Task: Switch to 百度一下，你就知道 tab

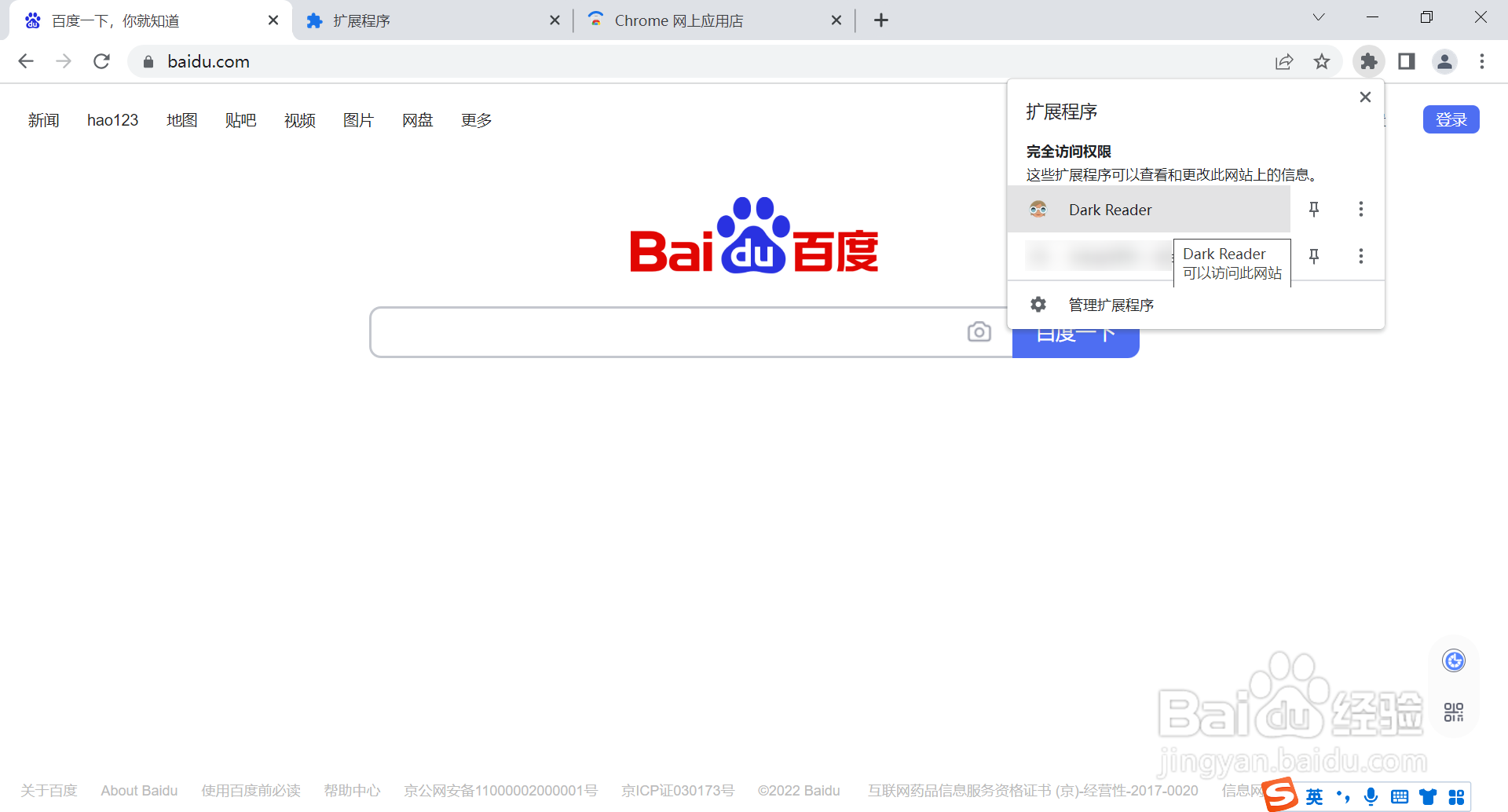Action: pyautogui.click(x=149, y=20)
